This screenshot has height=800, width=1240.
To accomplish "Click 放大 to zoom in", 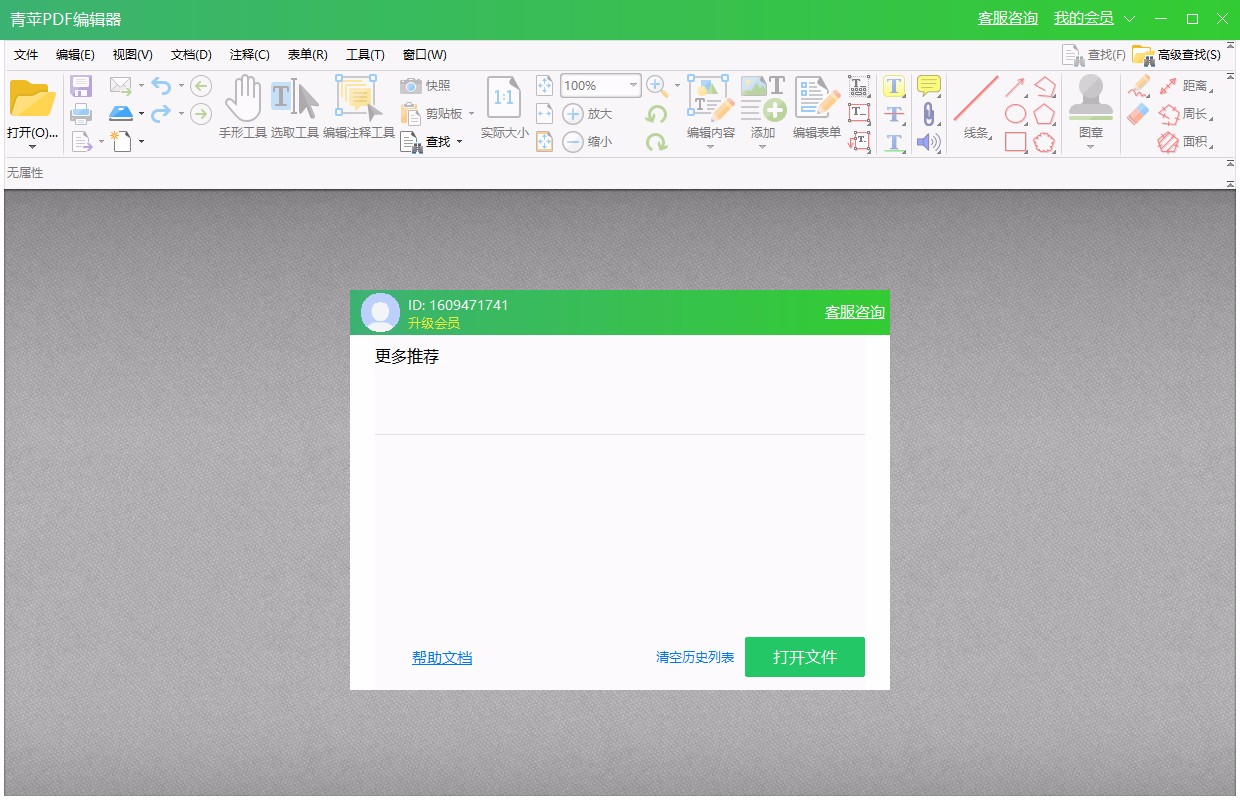I will (588, 113).
